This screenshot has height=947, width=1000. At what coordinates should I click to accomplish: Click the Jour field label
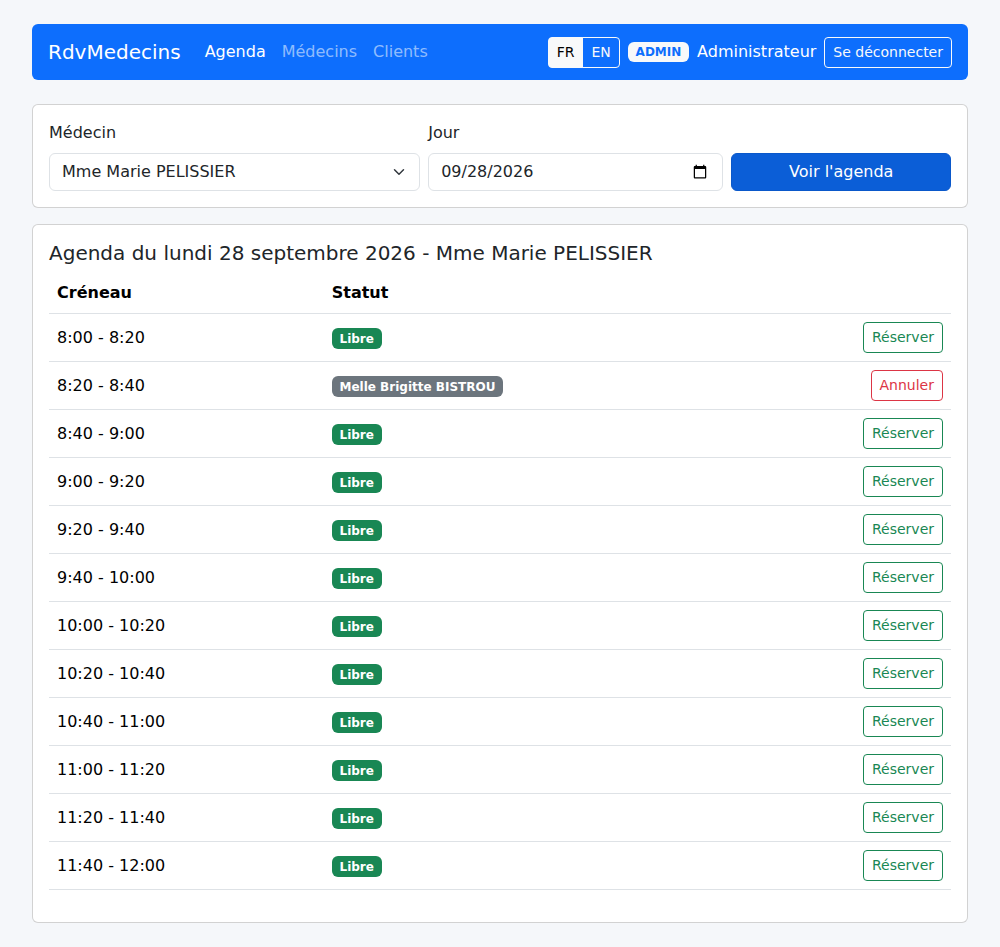tap(443, 133)
